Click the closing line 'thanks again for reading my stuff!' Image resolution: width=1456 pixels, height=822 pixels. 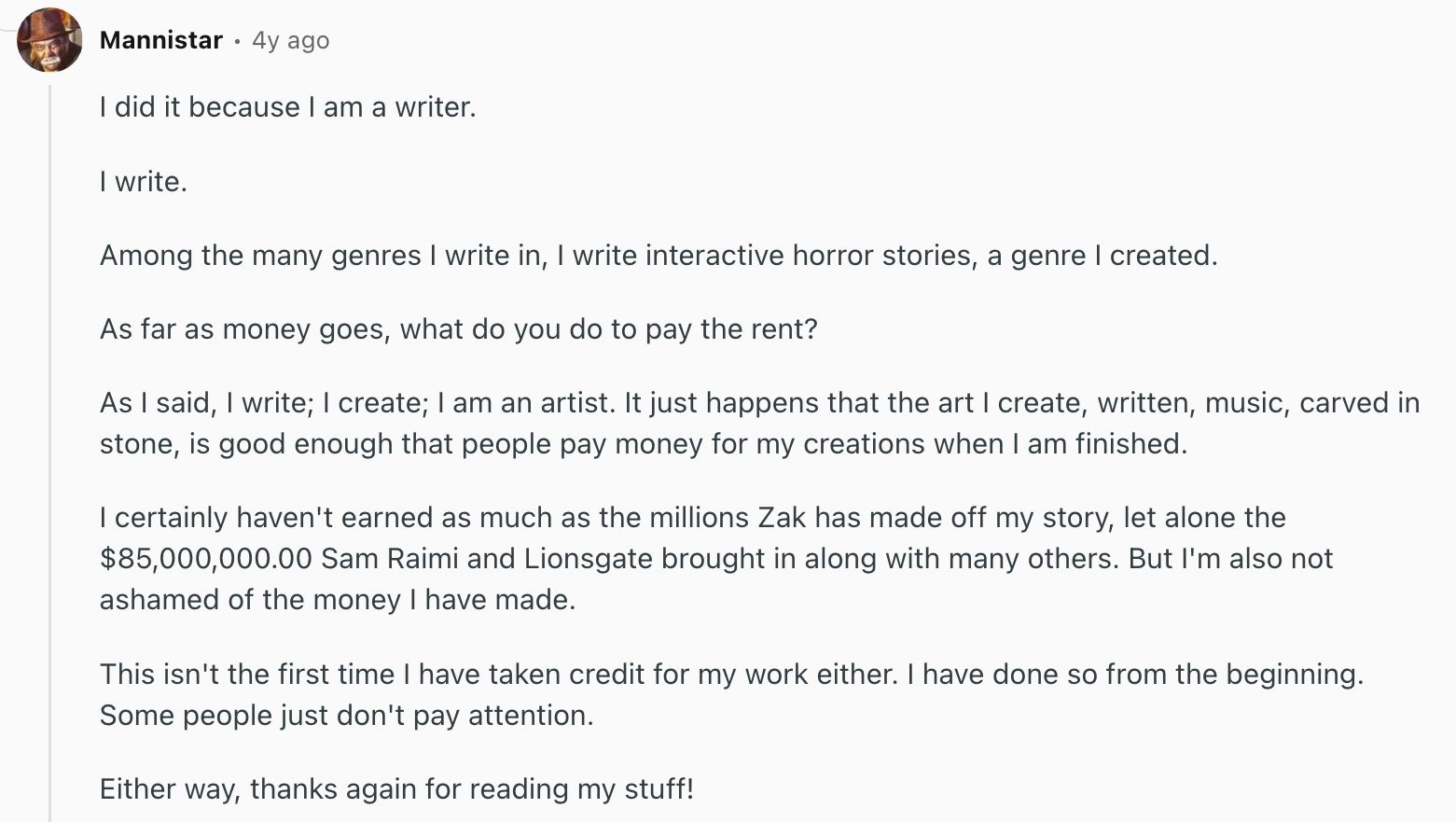tap(472, 789)
